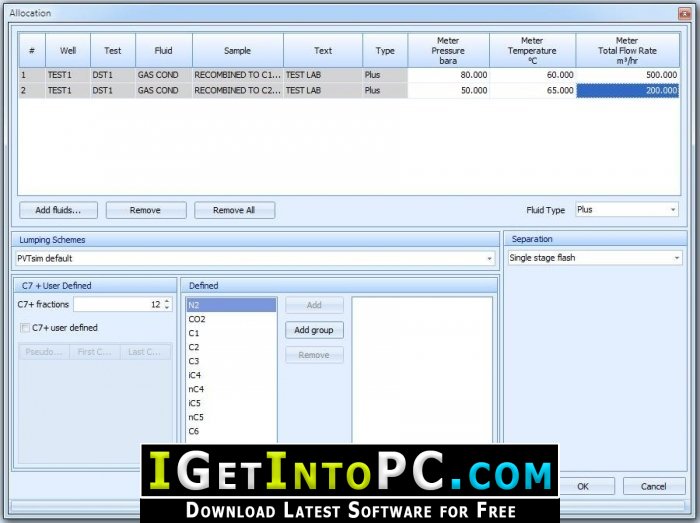Click the Total Flow Rate 500.000 cell
The image size is (700, 523).
click(628, 75)
